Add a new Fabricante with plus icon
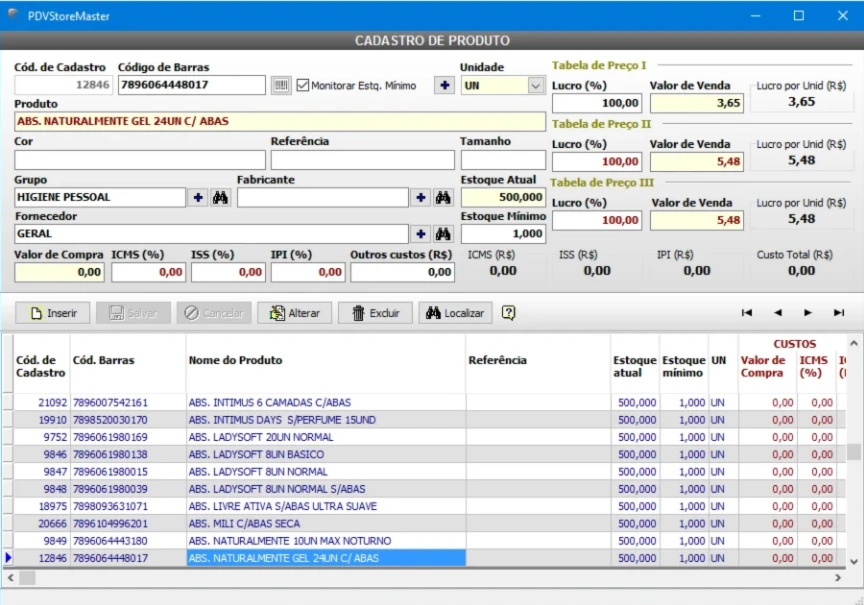864x605 pixels. (x=422, y=198)
